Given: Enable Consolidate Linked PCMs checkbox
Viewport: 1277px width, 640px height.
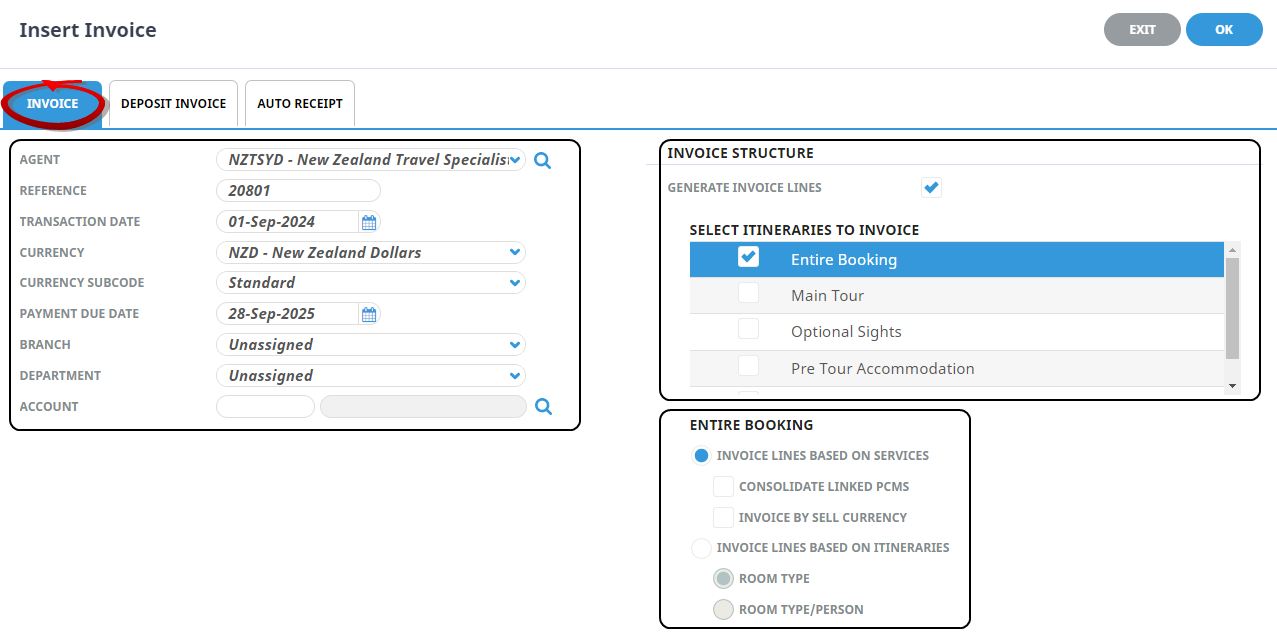Looking at the screenshot, I should tap(723, 487).
